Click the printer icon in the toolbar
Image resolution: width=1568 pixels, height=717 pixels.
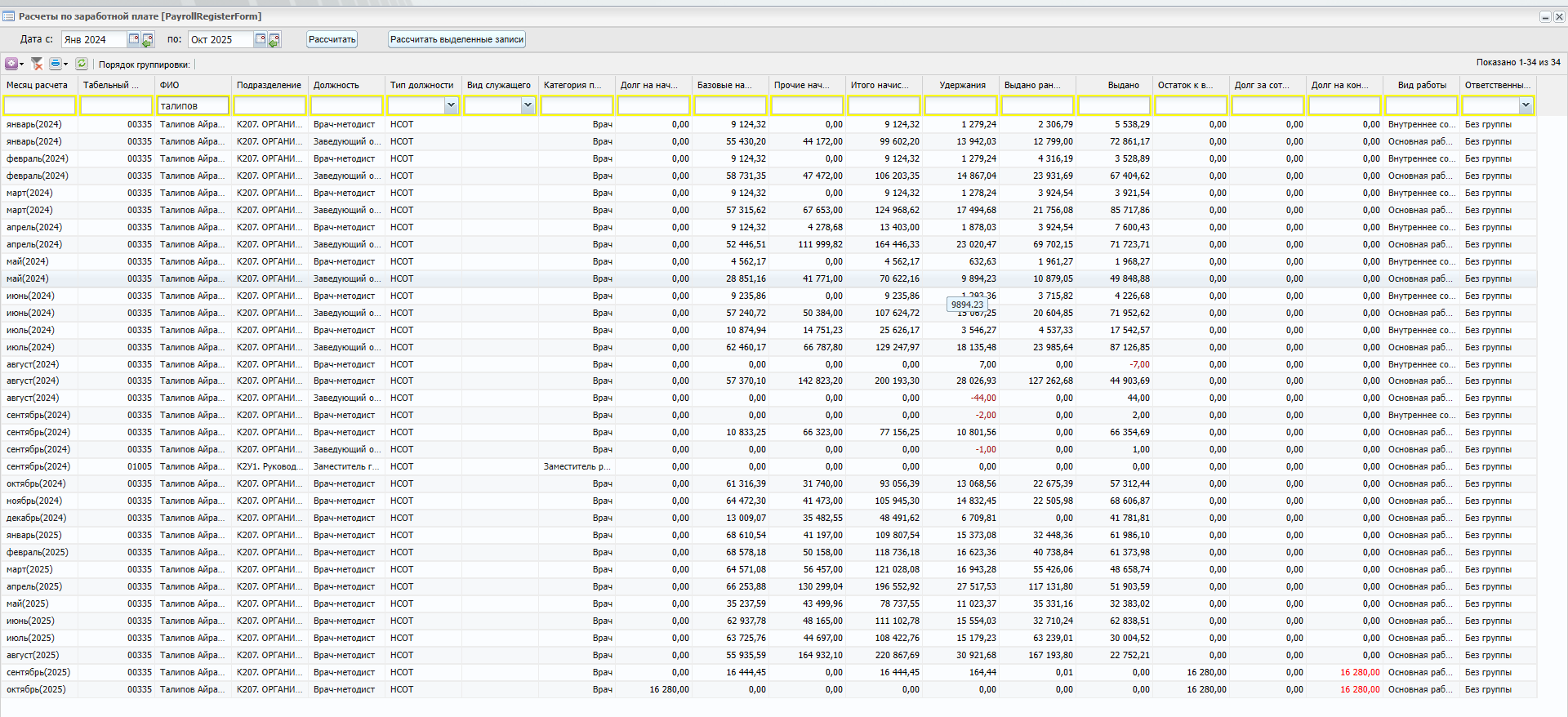[x=56, y=64]
